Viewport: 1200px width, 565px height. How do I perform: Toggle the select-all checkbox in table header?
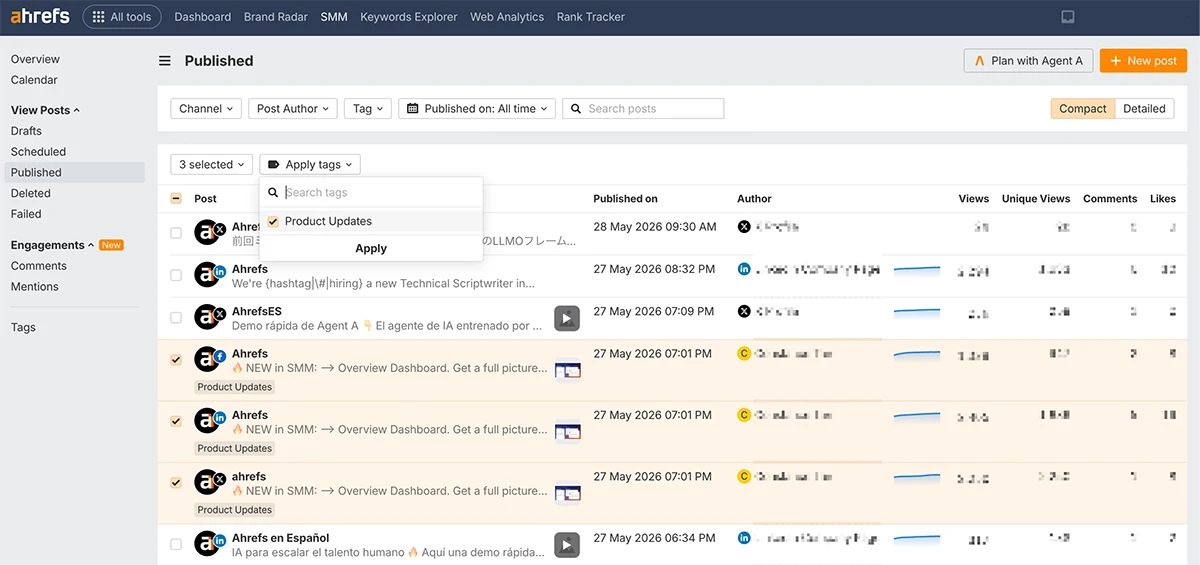(x=176, y=198)
